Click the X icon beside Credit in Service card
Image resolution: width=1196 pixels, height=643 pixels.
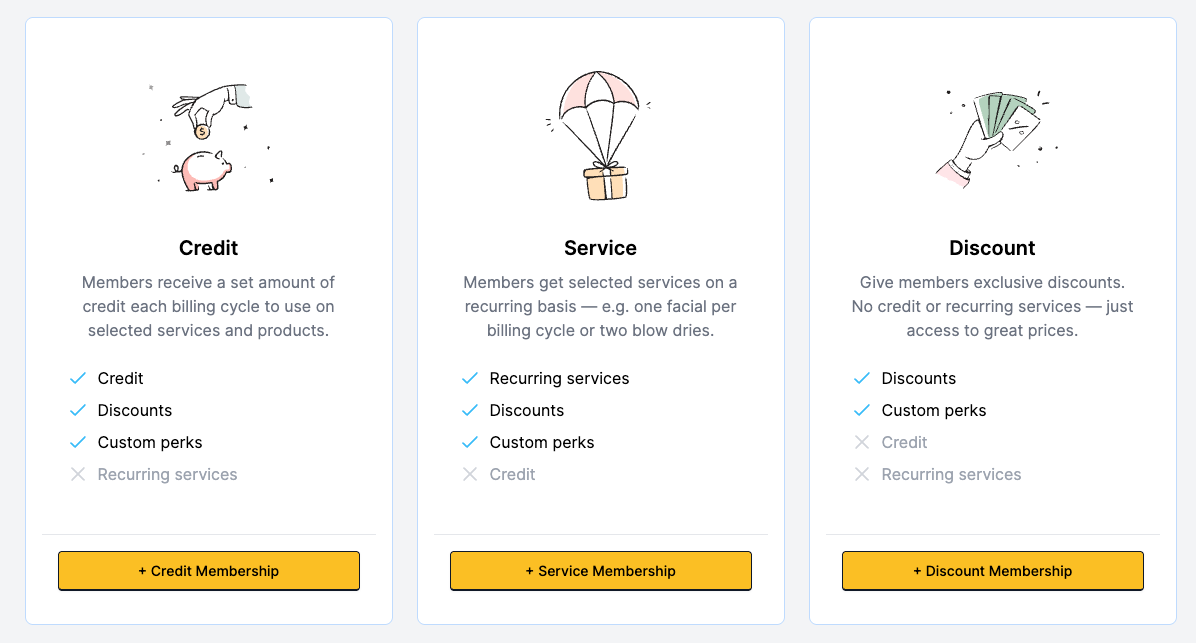pos(470,474)
